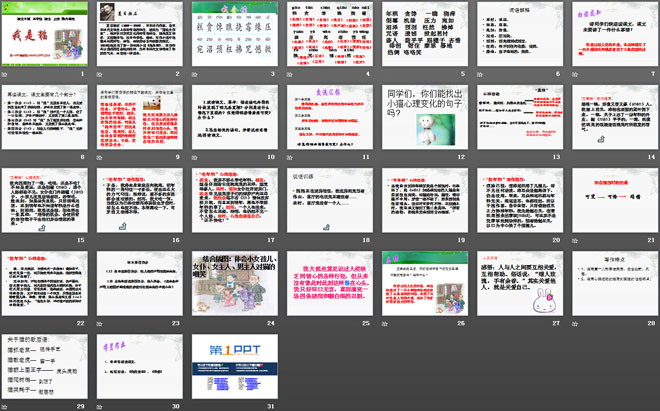Select slide 25 with the green background
660x411 pixels.
point(327,281)
